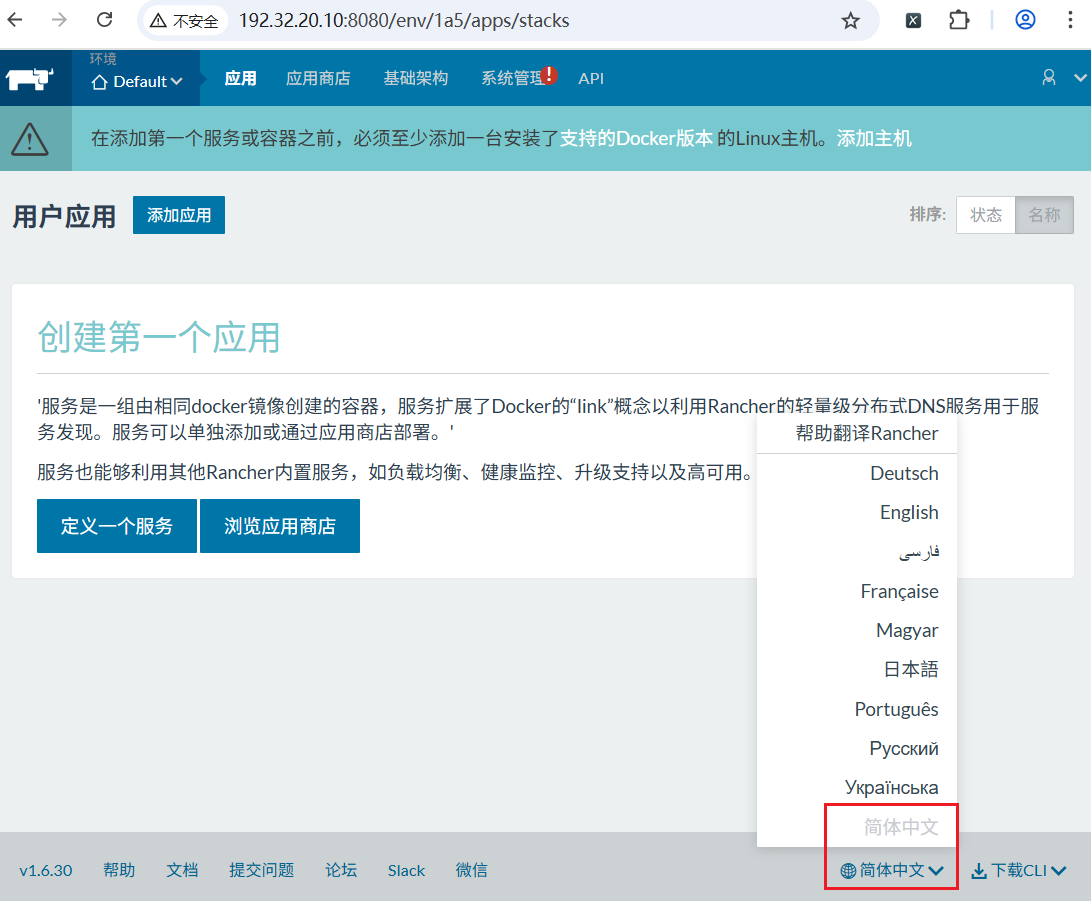The image size is (1091, 901).
Task: Open the Default environment dropdown
Action: pos(137,81)
